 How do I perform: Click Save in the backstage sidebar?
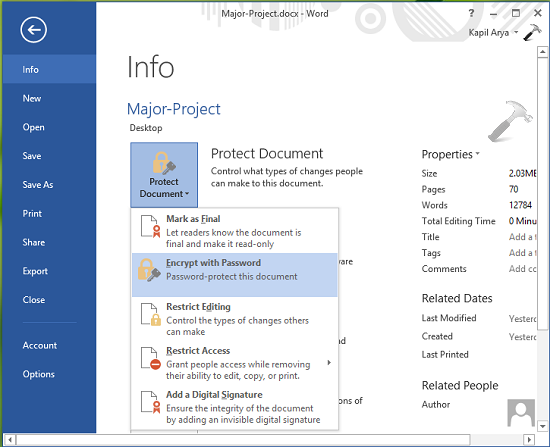[49, 156]
